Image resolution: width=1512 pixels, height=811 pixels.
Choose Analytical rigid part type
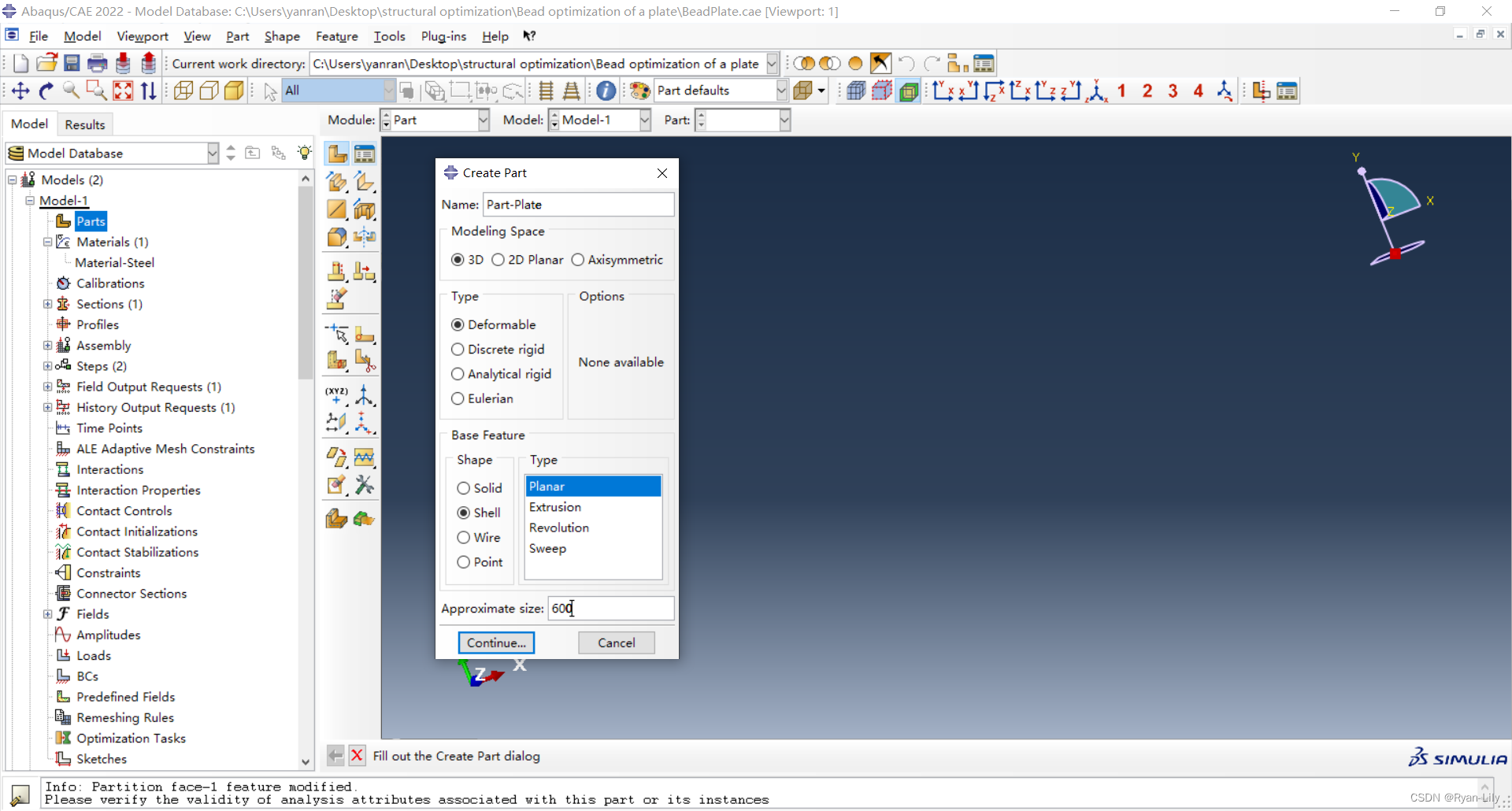(x=501, y=374)
